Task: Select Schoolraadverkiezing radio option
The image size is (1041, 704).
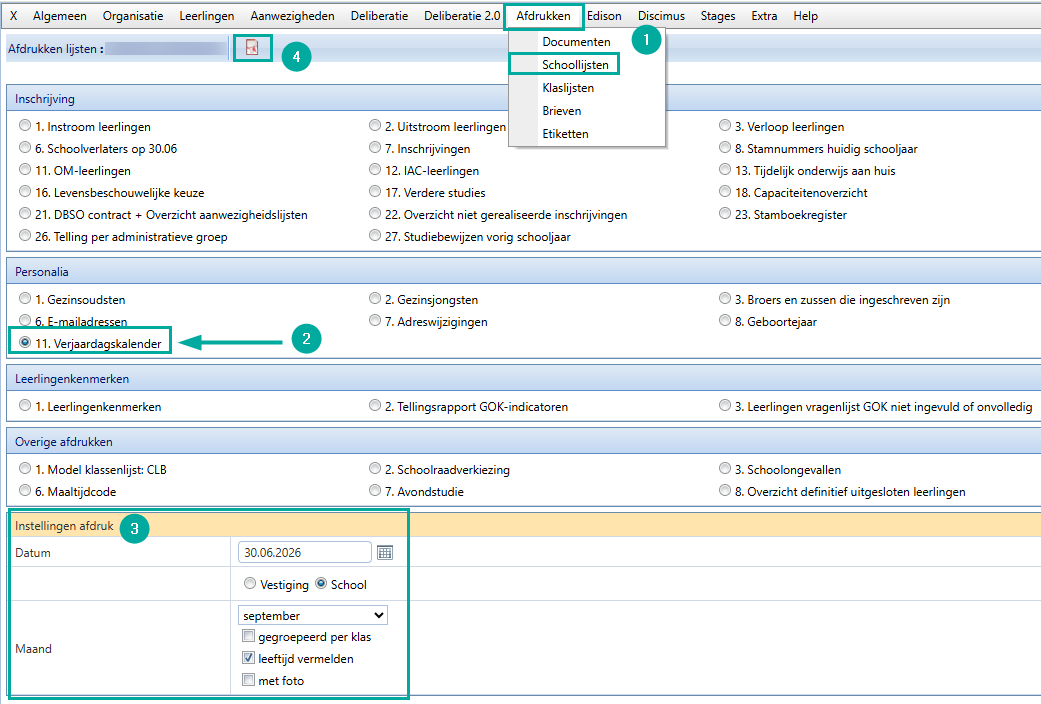Action: [x=375, y=468]
